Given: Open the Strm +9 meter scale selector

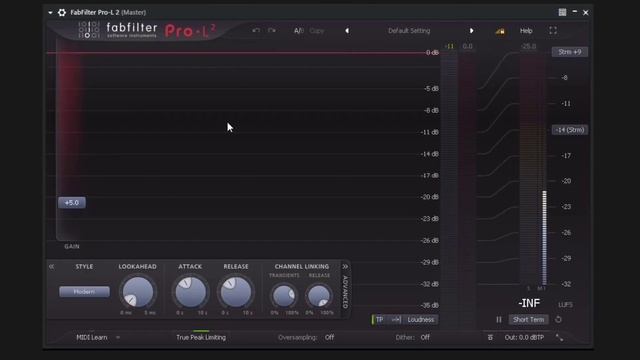Looking at the screenshot, I should pos(570,52).
